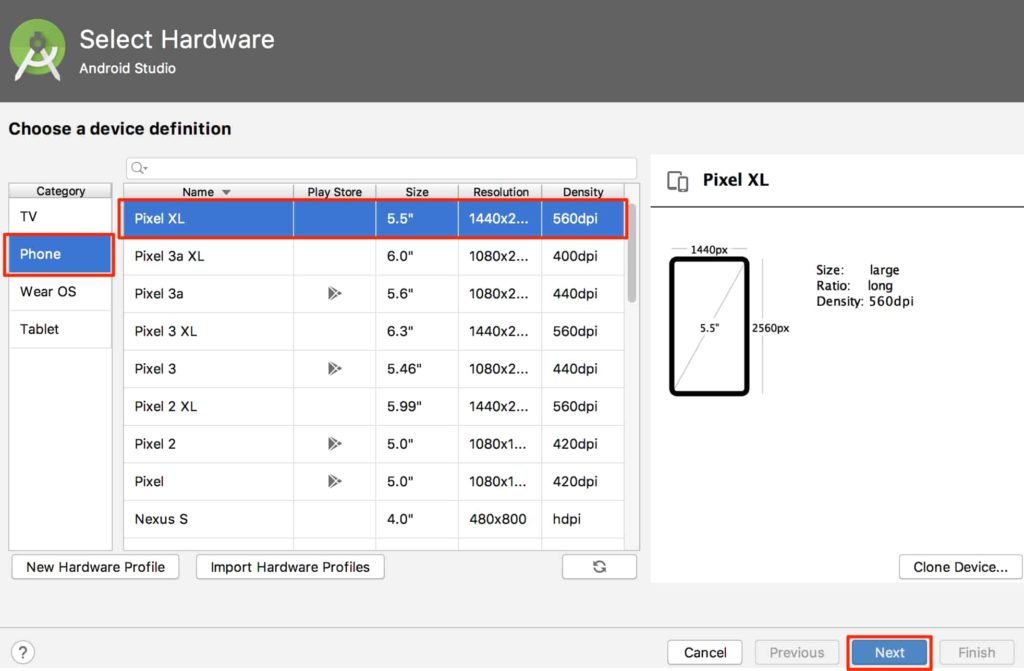
Task: Click the Play Store icon in Pixel 2 row
Action: (334, 444)
